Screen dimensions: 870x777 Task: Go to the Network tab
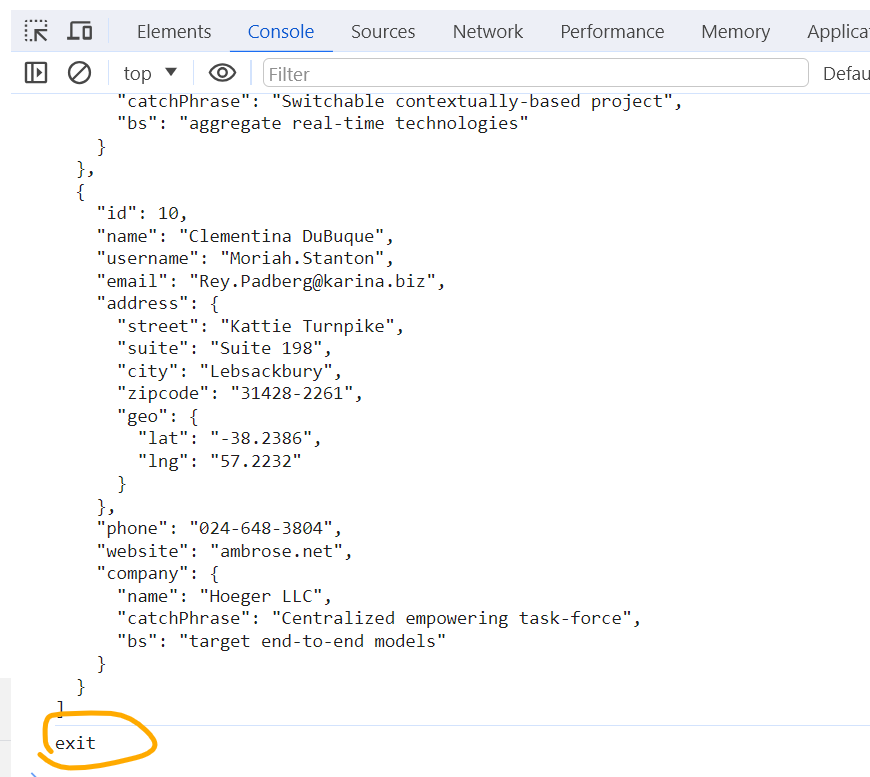[x=488, y=32]
